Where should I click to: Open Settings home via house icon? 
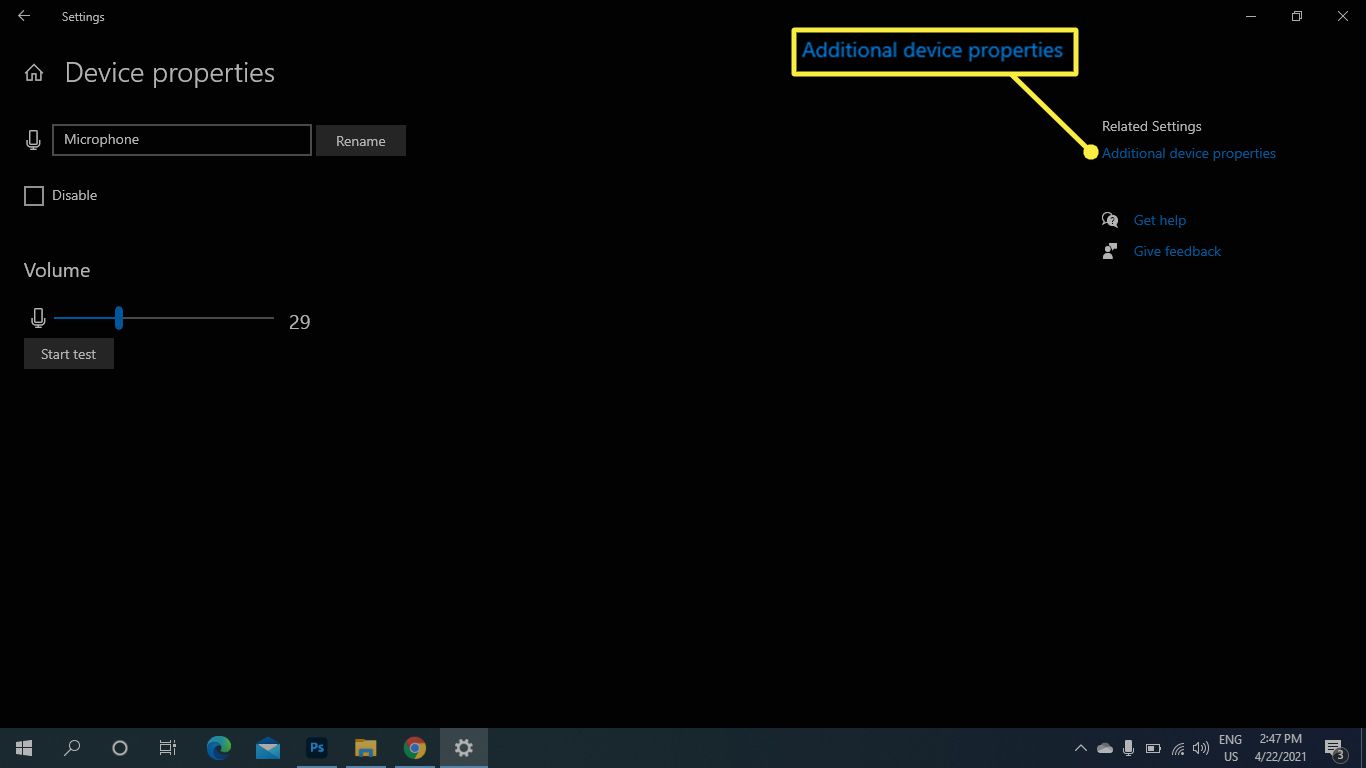pyautogui.click(x=34, y=73)
